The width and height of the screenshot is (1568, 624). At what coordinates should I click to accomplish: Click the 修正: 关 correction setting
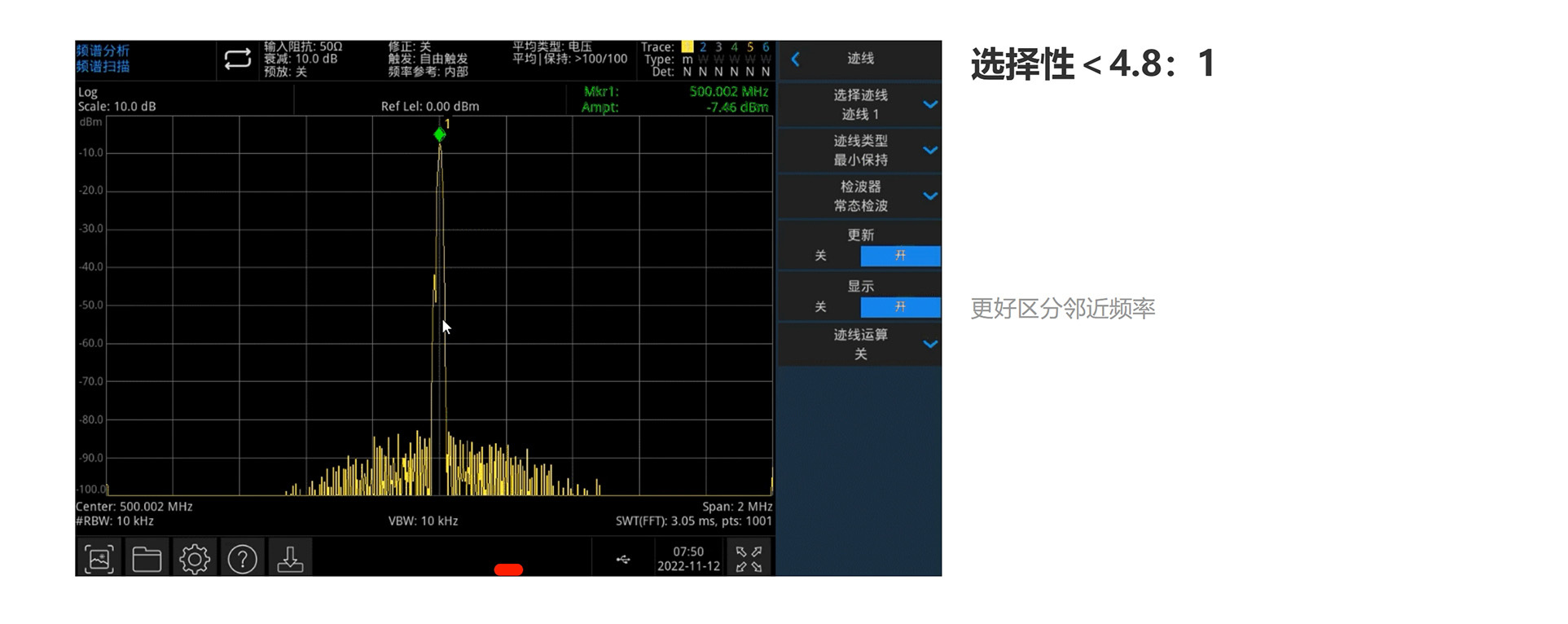[410, 47]
